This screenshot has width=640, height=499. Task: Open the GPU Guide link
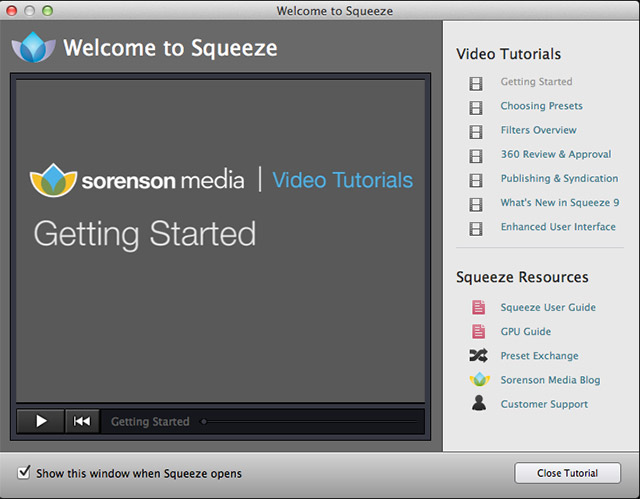pos(526,331)
